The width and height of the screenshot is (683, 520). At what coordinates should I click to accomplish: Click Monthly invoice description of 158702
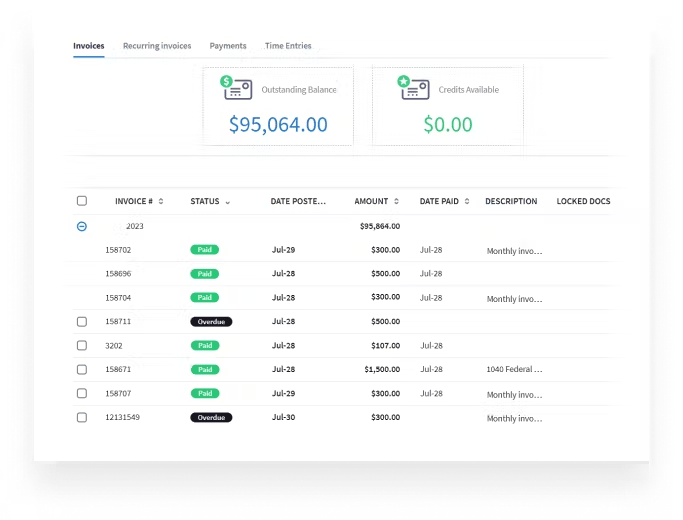point(514,251)
